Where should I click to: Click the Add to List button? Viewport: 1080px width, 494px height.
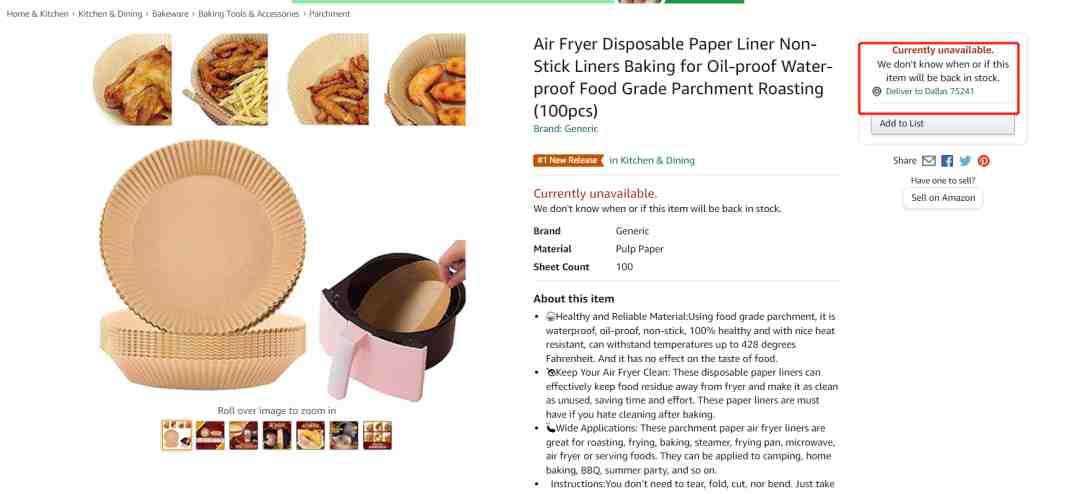coord(942,123)
